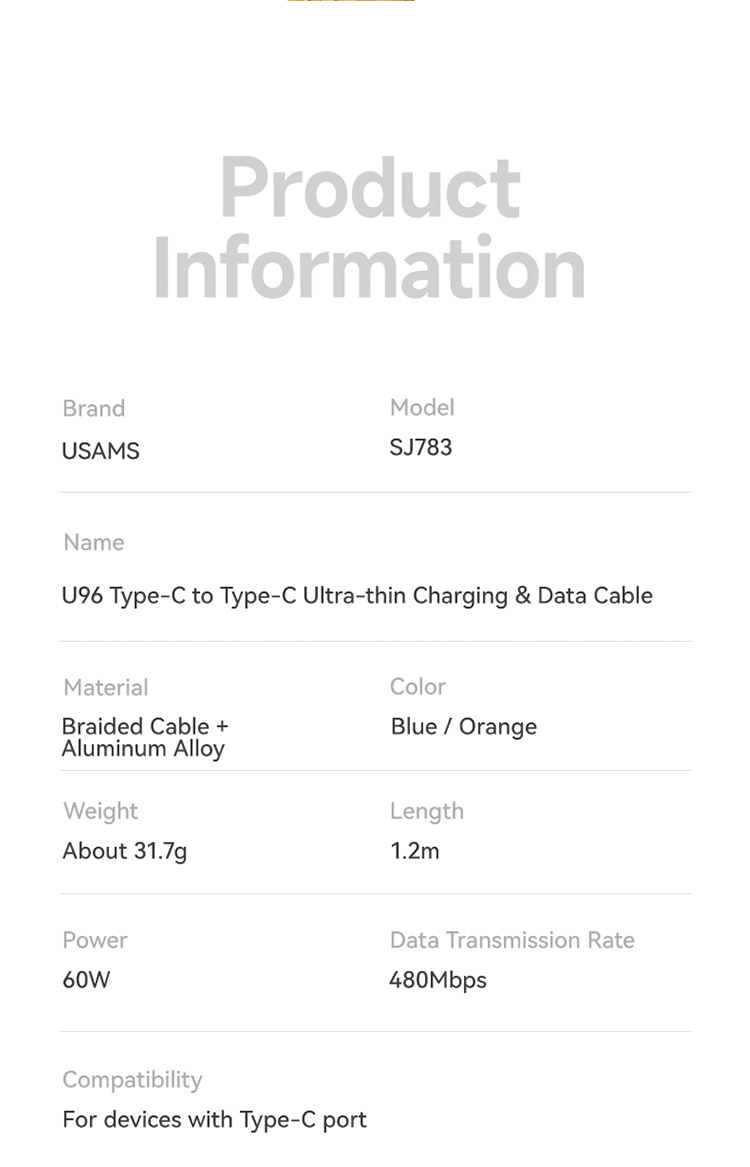This screenshot has width=750, height=1167.
Task: Click the Product Information heading
Action: coord(369,229)
